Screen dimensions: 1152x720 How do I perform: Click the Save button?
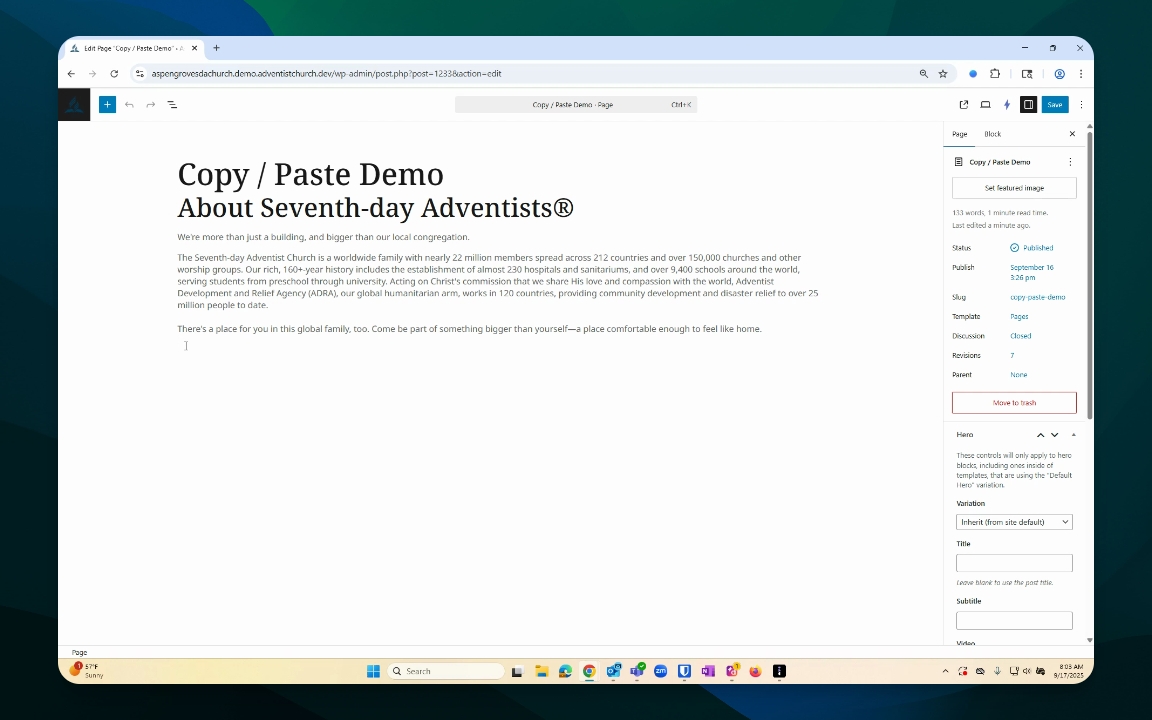click(1054, 104)
